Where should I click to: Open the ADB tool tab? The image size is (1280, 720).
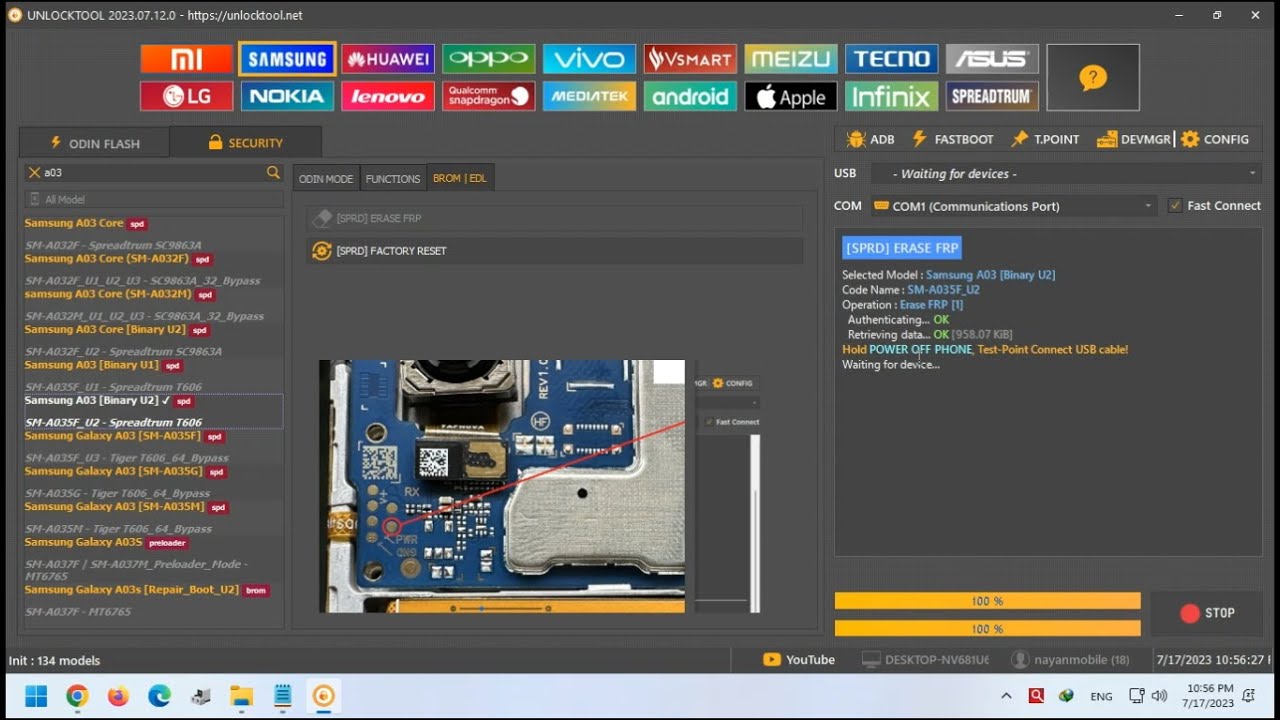[x=870, y=140]
